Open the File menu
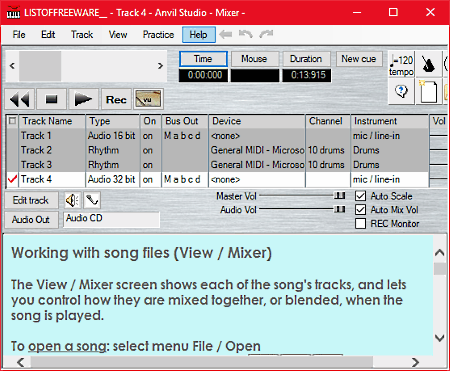The width and height of the screenshot is (450, 371). point(19,35)
